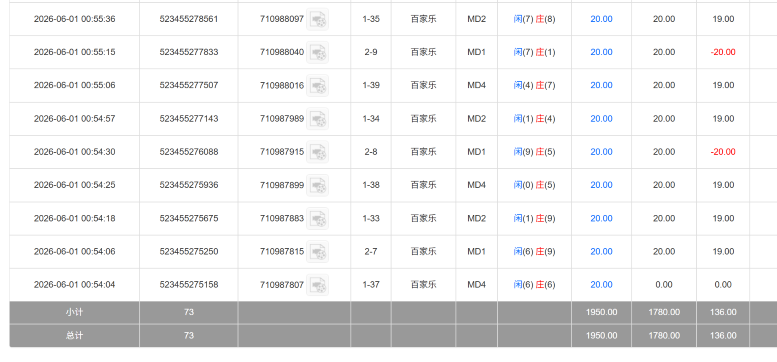Open the video replay icon beside 710987899
The width and height of the screenshot is (777, 362).
click(317, 185)
